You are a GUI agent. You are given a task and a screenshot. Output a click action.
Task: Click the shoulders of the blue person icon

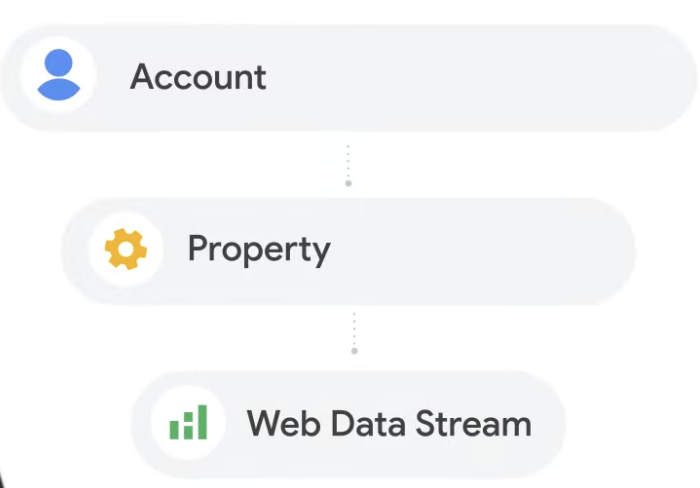(x=58, y=90)
